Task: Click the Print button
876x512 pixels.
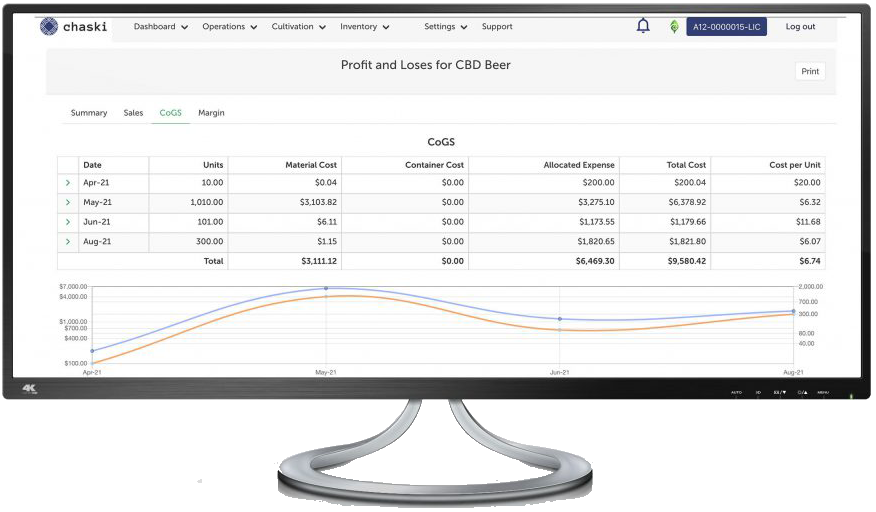Action: click(810, 72)
